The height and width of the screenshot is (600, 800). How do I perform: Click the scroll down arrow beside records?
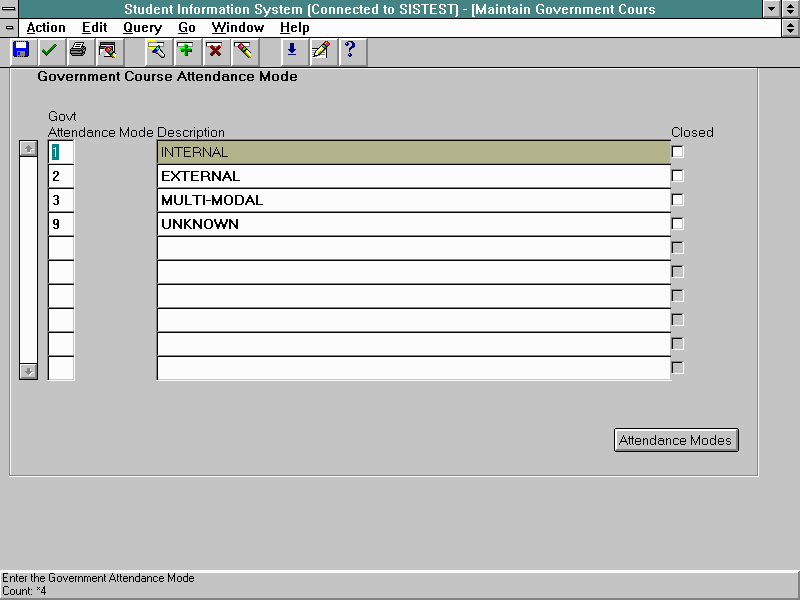29,371
